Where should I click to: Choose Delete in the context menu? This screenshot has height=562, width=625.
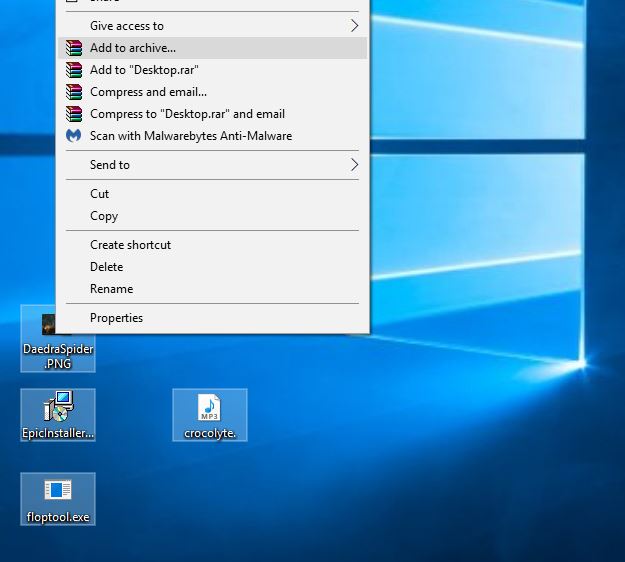pos(107,267)
